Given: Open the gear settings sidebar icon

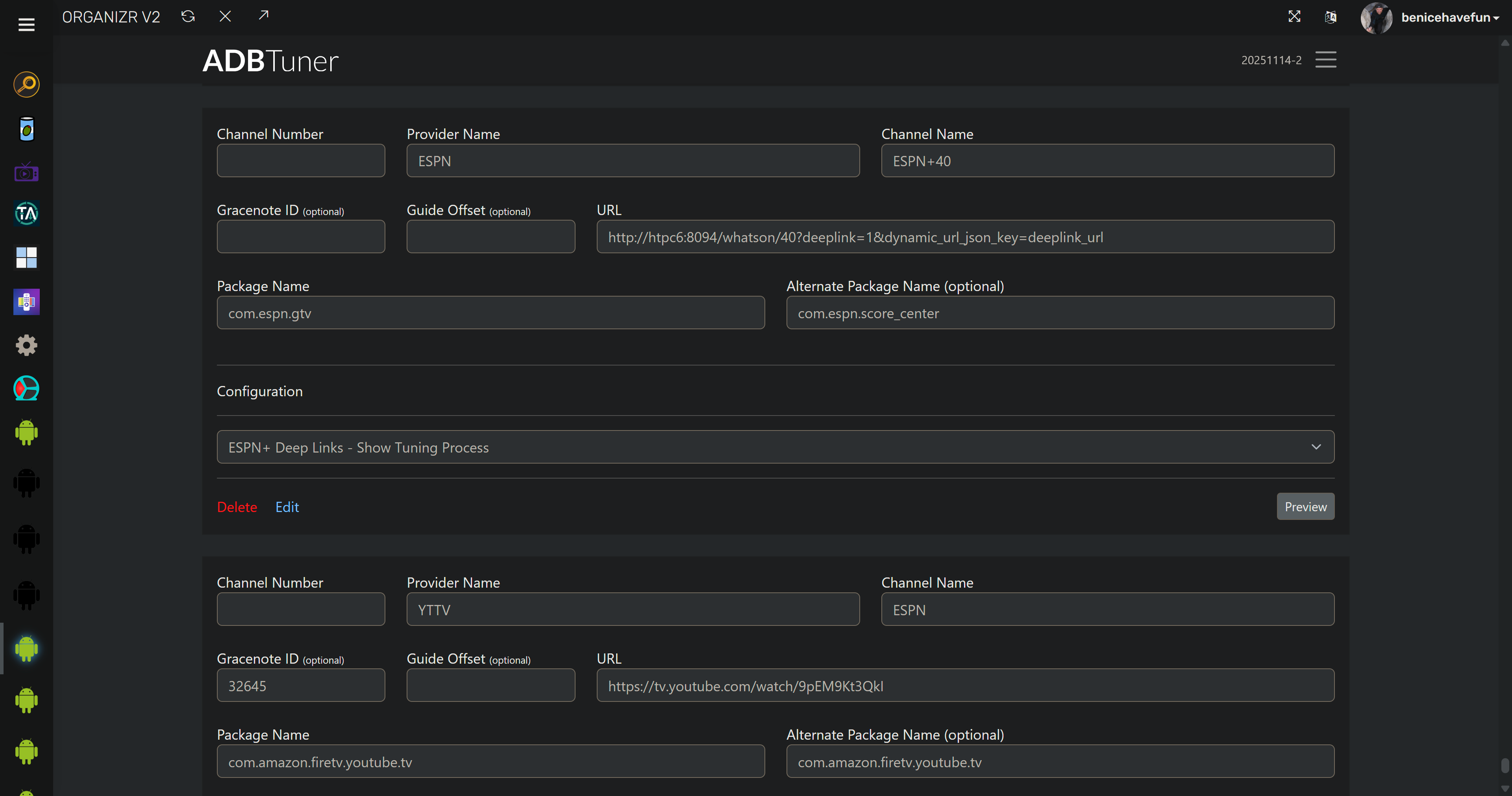Looking at the screenshot, I should coord(26,345).
